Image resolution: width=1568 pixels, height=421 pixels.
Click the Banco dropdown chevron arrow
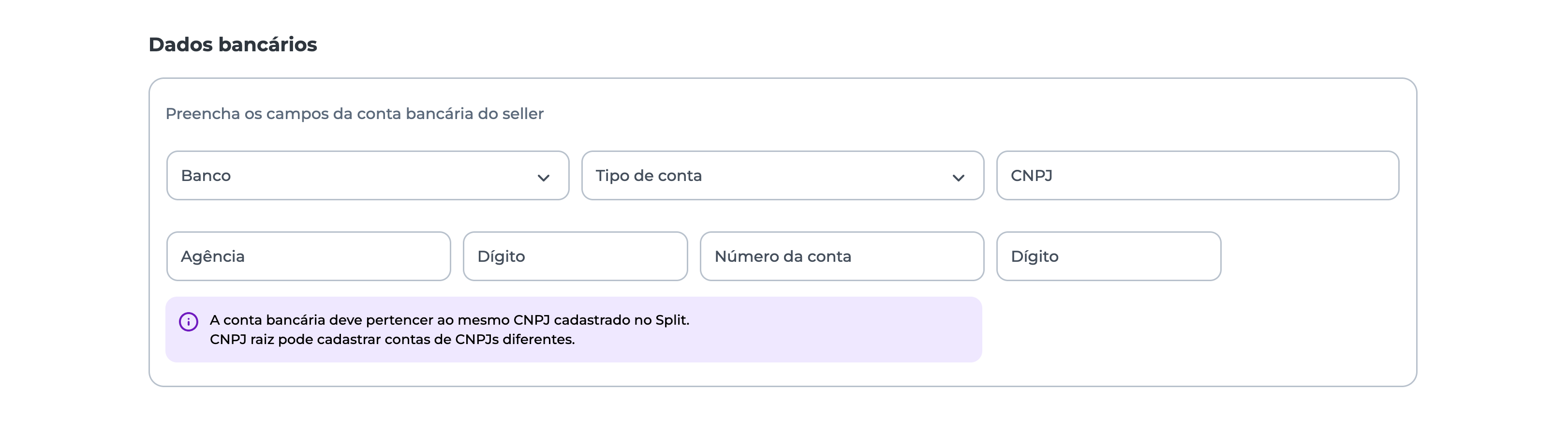(x=543, y=178)
